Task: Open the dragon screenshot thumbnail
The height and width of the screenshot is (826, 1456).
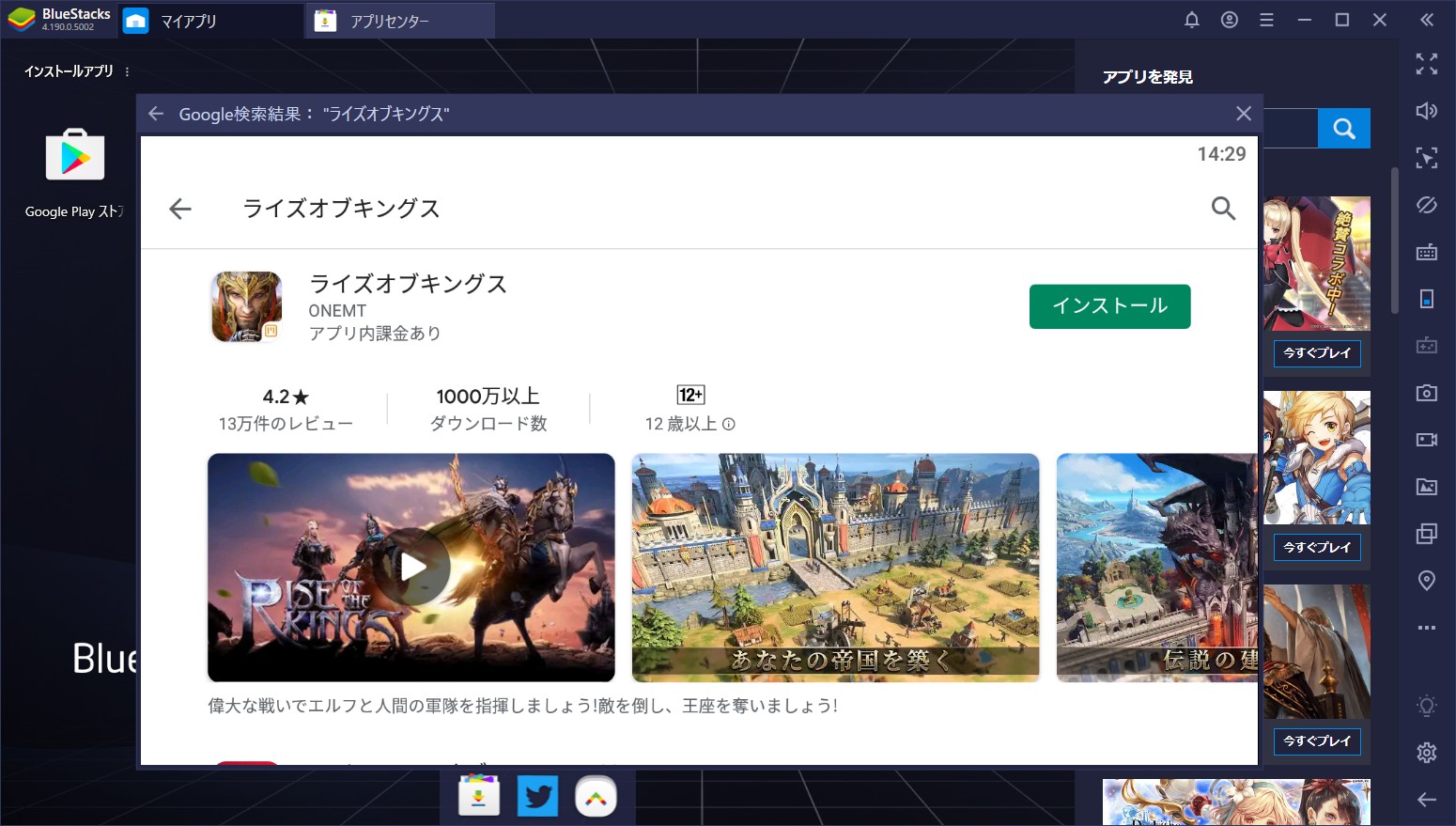Action: (x=1157, y=568)
